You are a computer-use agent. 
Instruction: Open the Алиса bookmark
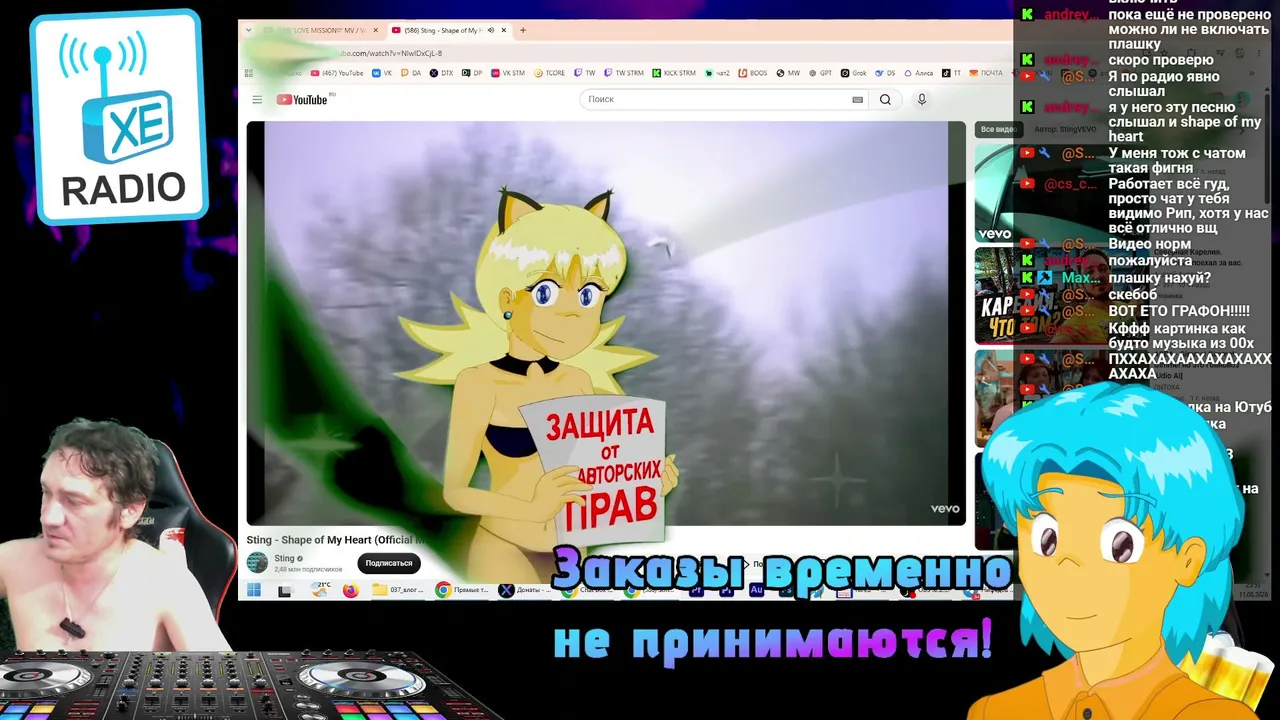pyautogui.click(x=919, y=73)
